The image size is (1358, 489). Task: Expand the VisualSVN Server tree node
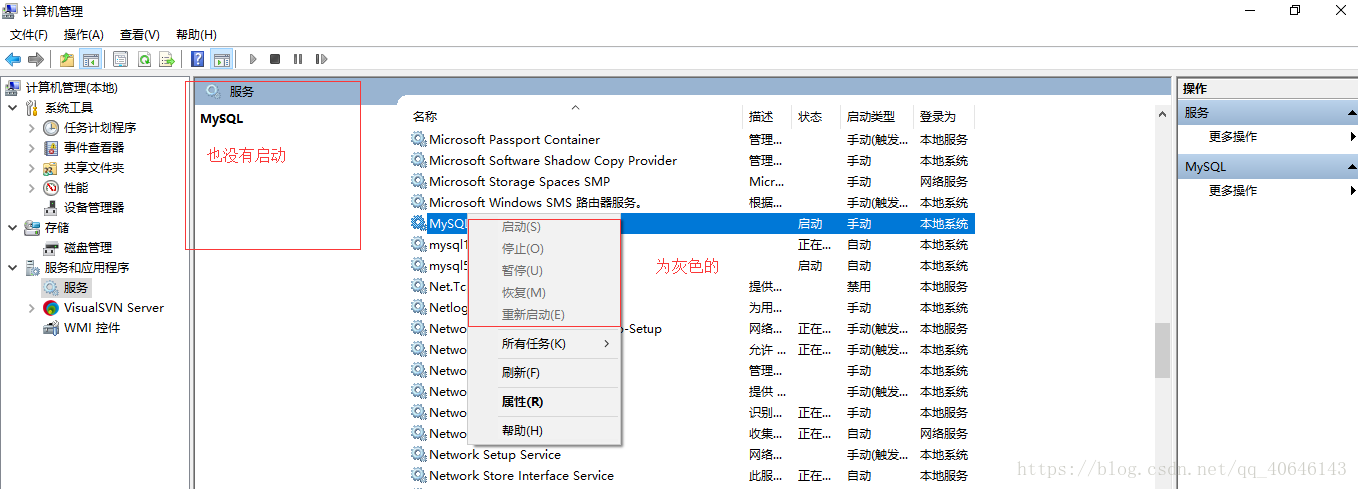(32, 308)
